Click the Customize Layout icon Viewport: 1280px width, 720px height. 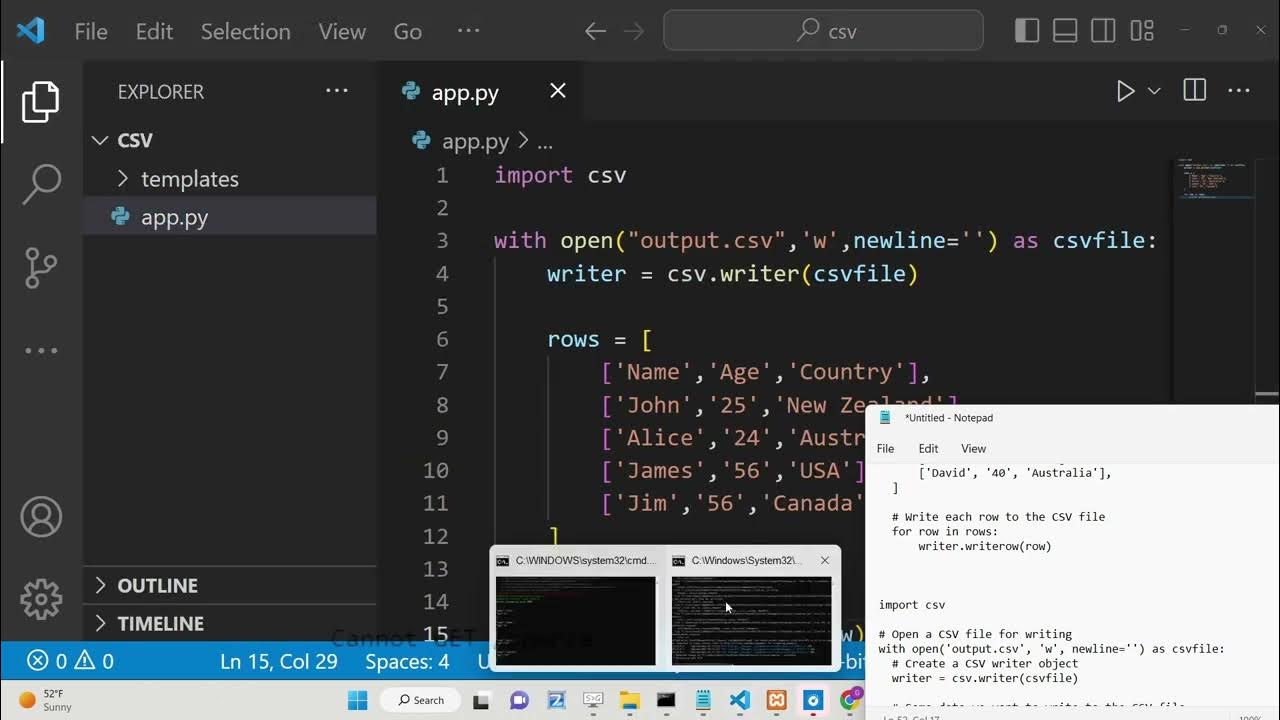point(1142,31)
